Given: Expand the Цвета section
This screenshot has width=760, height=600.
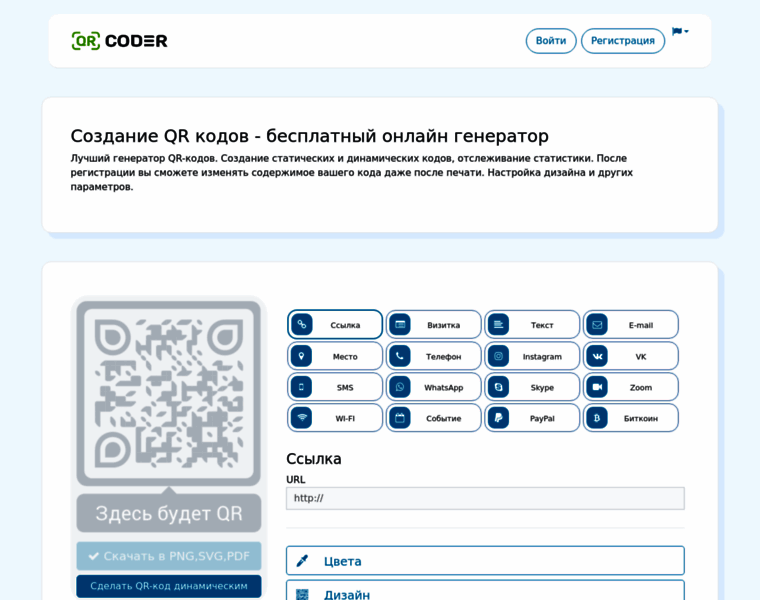Looking at the screenshot, I should tap(485, 561).
